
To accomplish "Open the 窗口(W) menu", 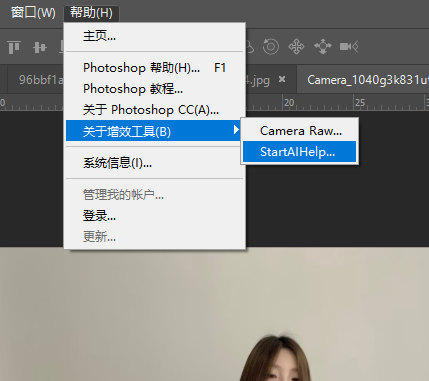I will tap(33, 13).
